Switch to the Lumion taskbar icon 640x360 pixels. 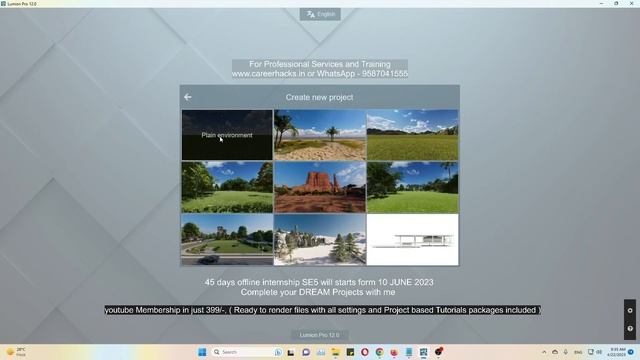424,352
